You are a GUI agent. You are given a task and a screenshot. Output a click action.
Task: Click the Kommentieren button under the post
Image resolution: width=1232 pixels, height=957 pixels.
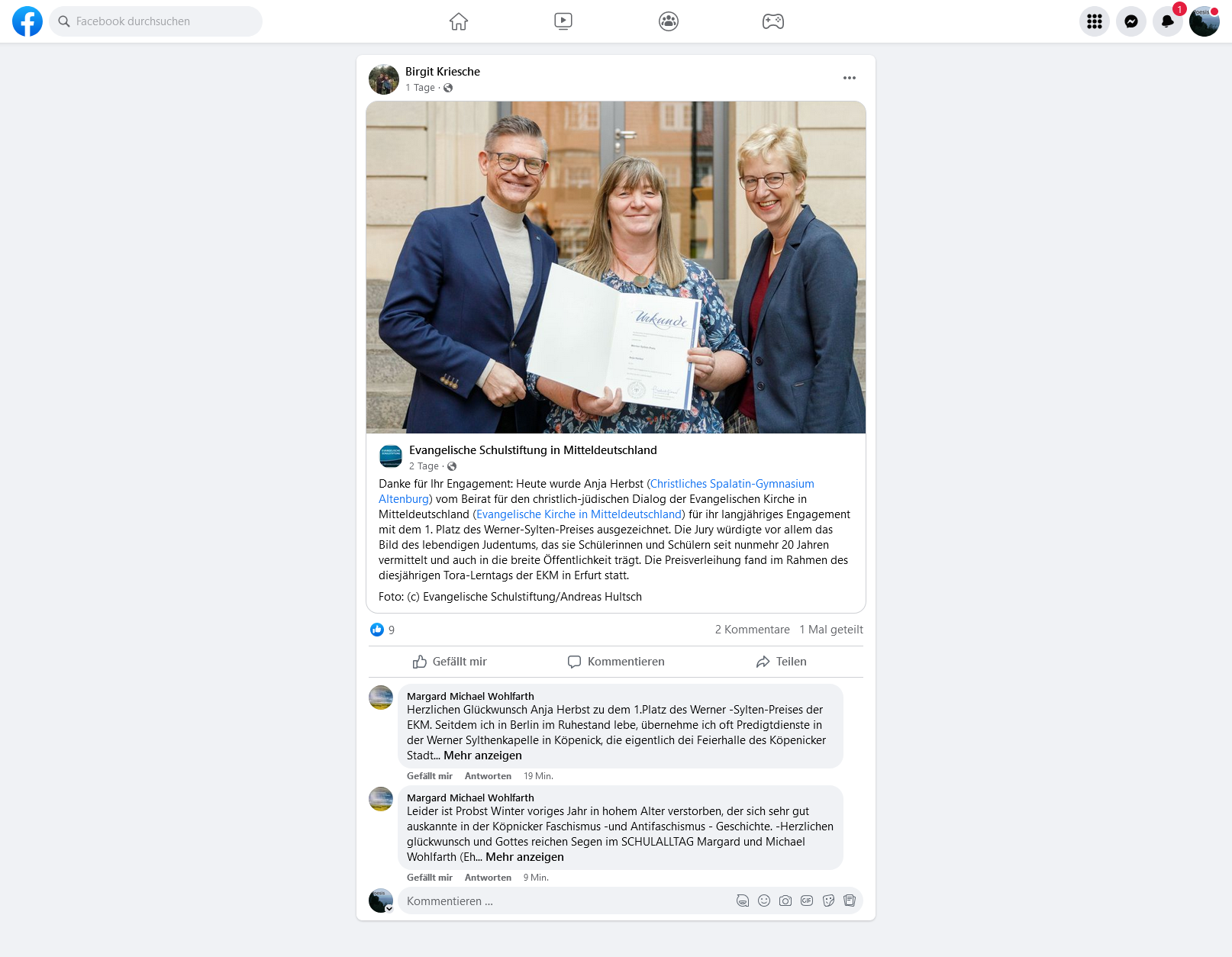point(616,662)
